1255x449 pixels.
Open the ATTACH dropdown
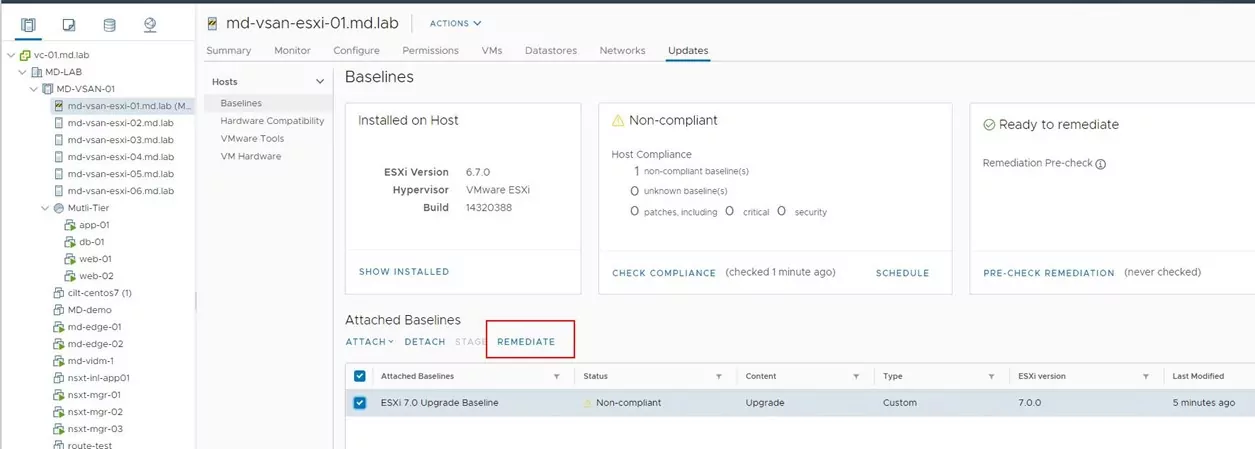coord(369,342)
